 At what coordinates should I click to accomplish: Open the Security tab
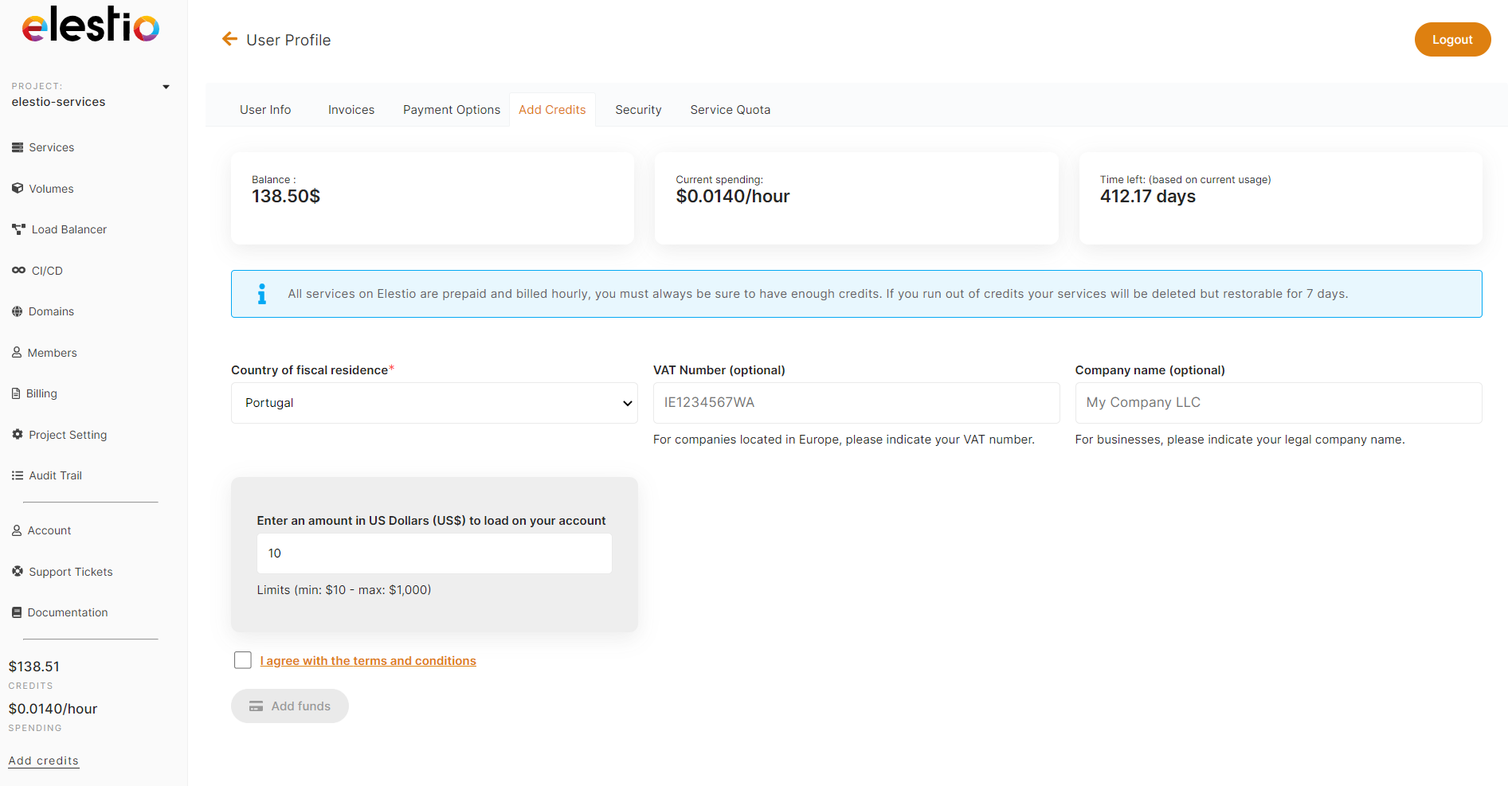click(x=638, y=110)
